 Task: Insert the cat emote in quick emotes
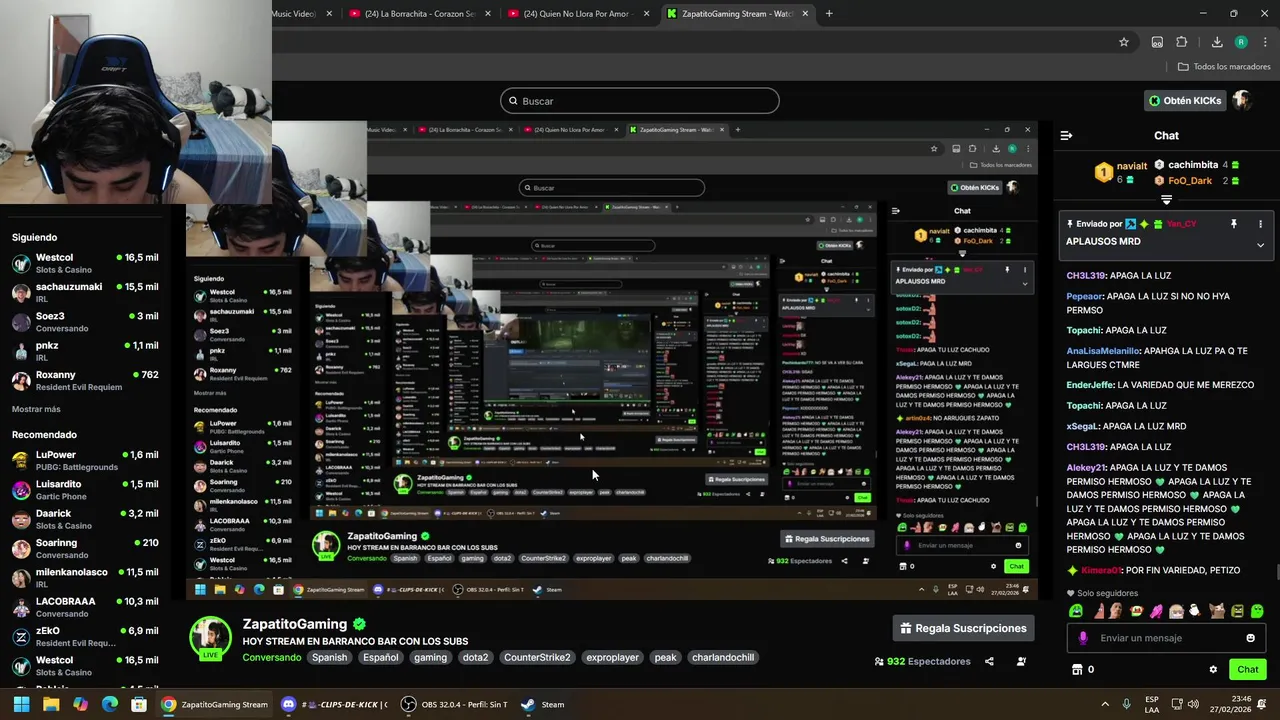tap(1217, 611)
